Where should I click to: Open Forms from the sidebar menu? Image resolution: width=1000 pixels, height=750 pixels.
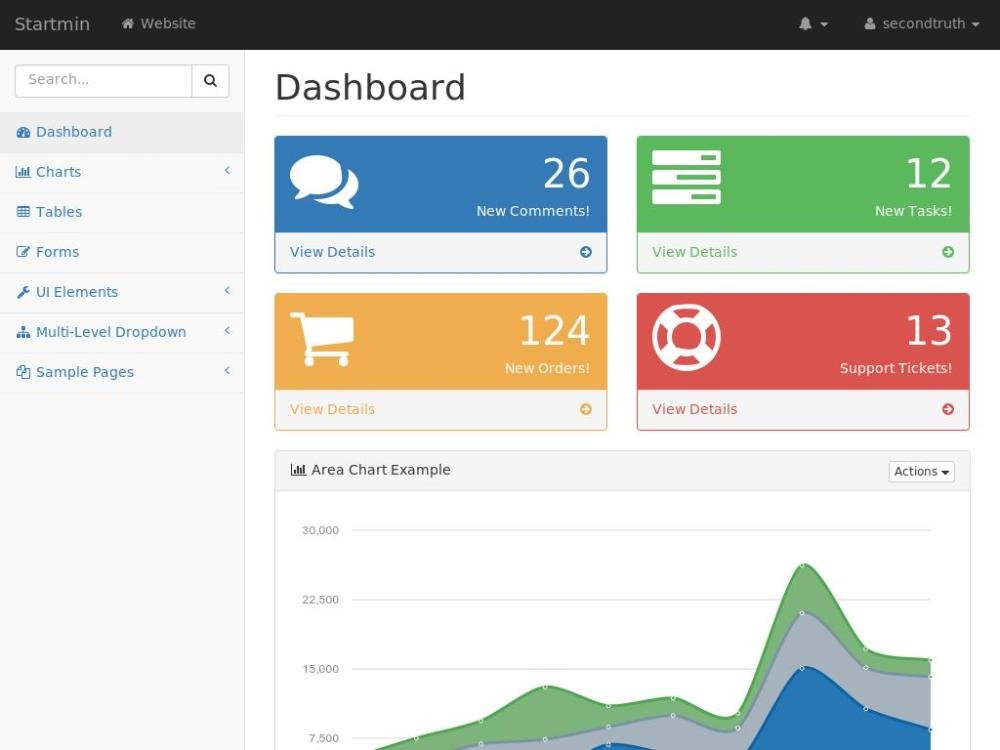(x=57, y=252)
